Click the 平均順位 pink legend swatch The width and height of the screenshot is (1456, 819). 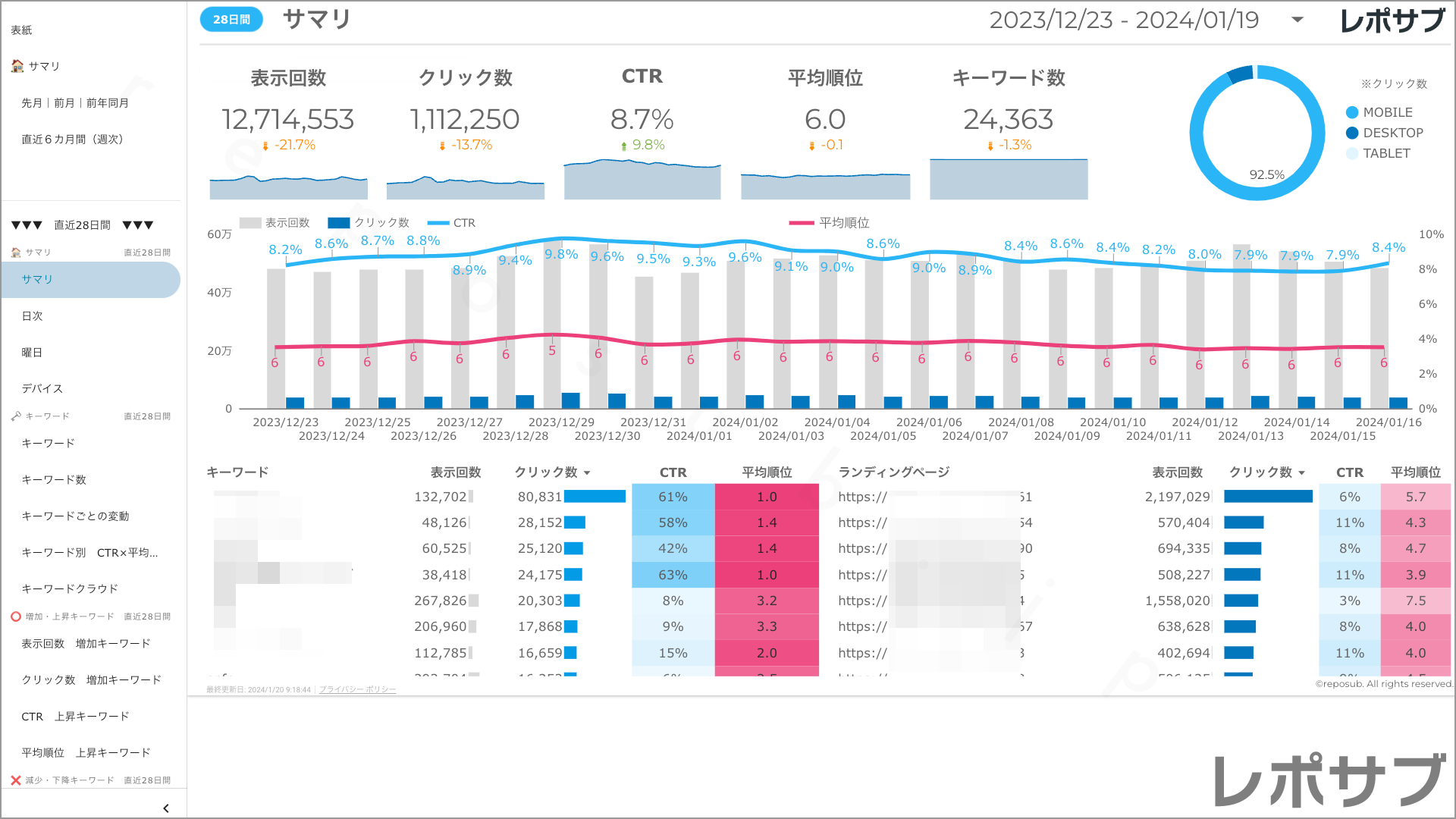pyautogui.click(x=801, y=223)
